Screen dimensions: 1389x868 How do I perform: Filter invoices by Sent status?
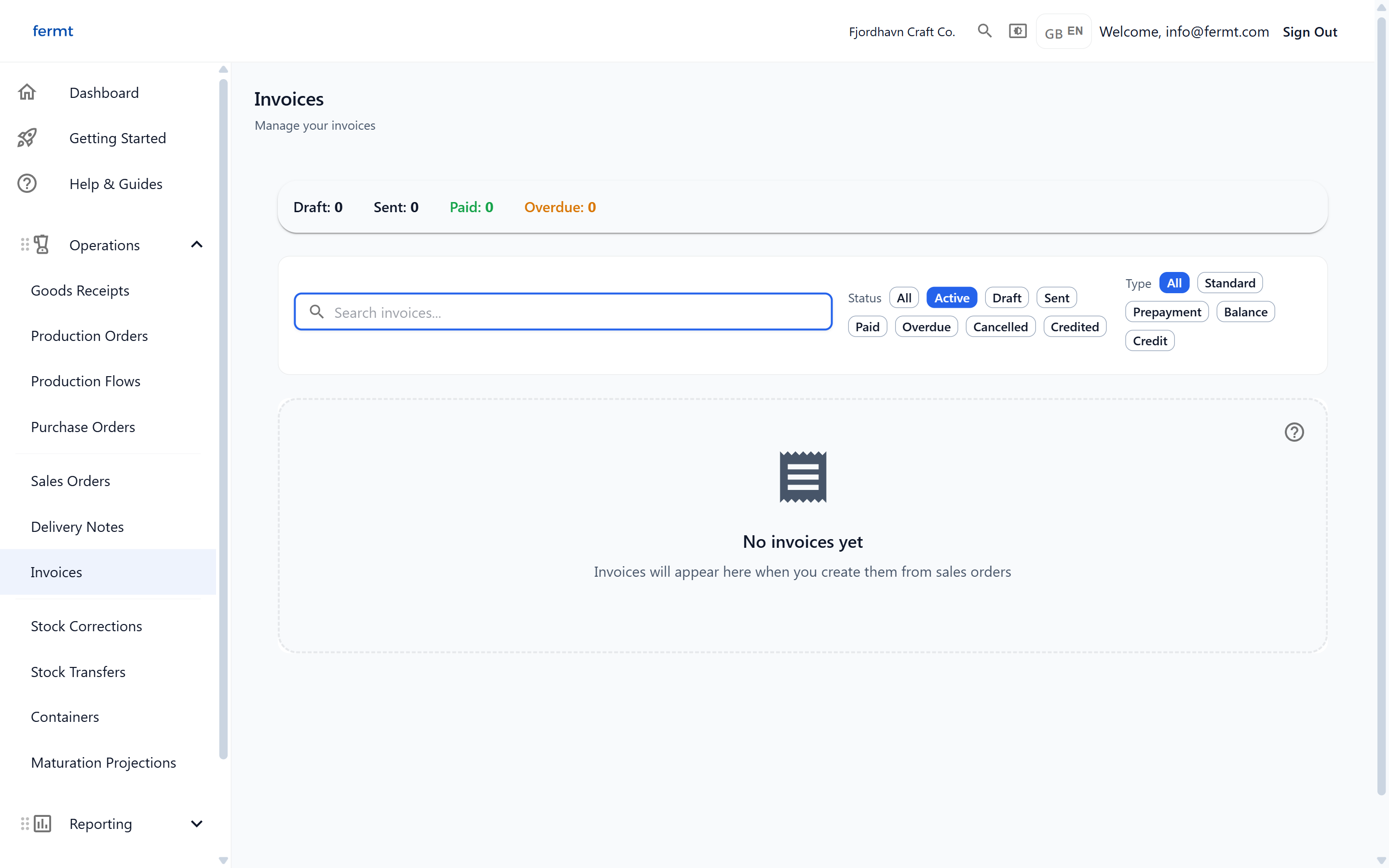pyautogui.click(x=1057, y=298)
